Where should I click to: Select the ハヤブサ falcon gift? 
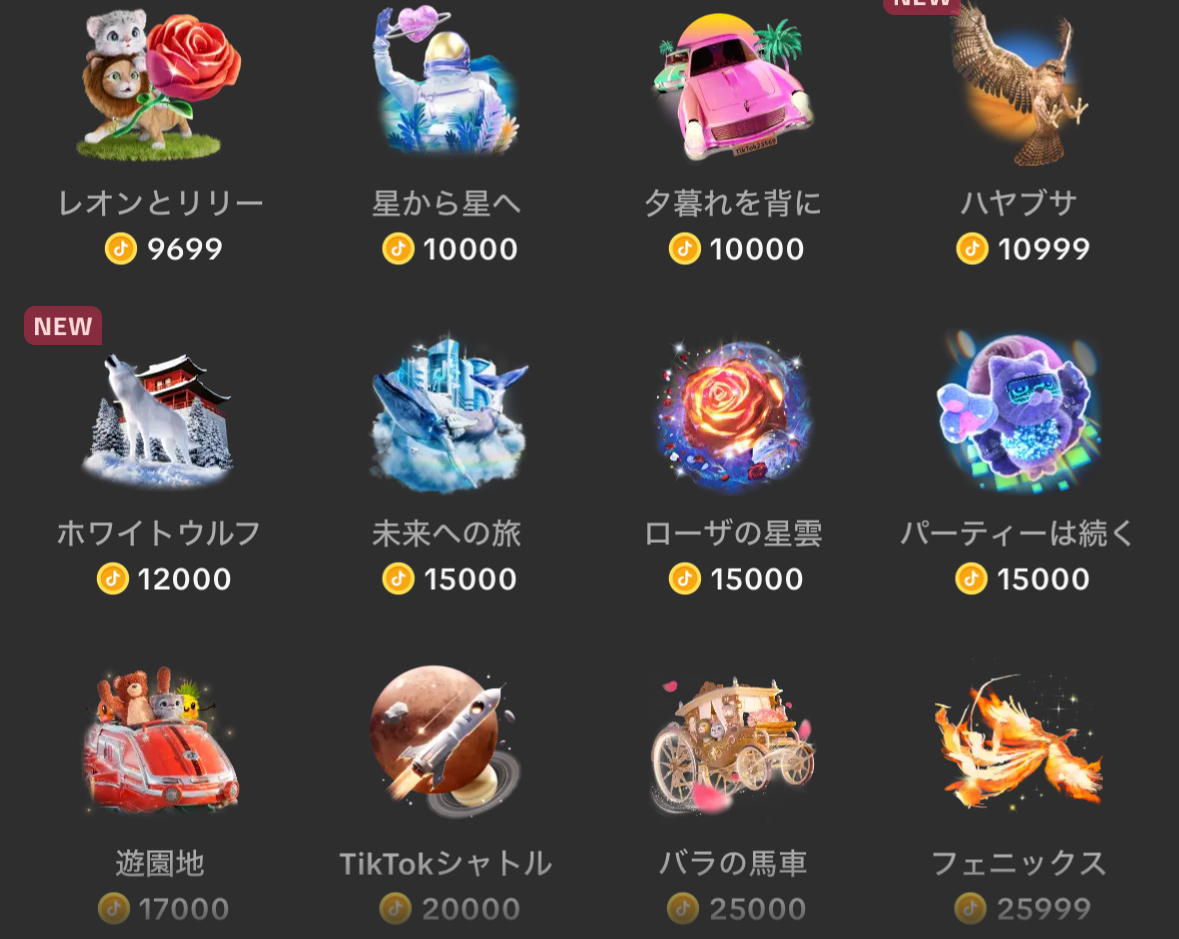point(1020,84)
